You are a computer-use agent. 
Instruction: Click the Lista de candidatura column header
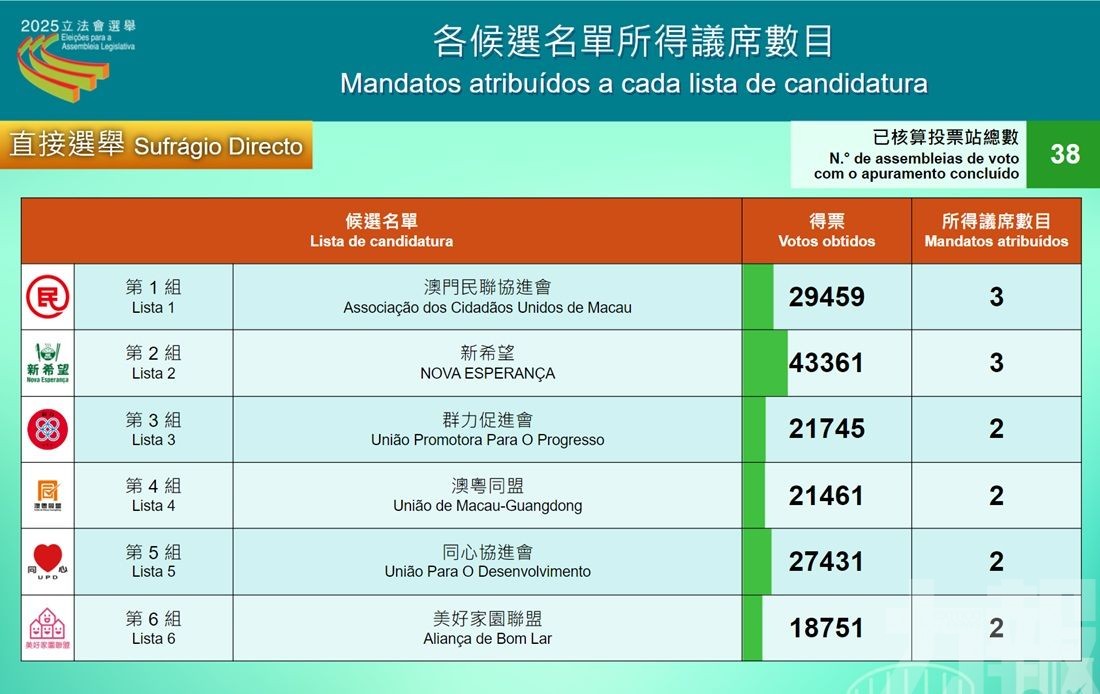[382, 231]
